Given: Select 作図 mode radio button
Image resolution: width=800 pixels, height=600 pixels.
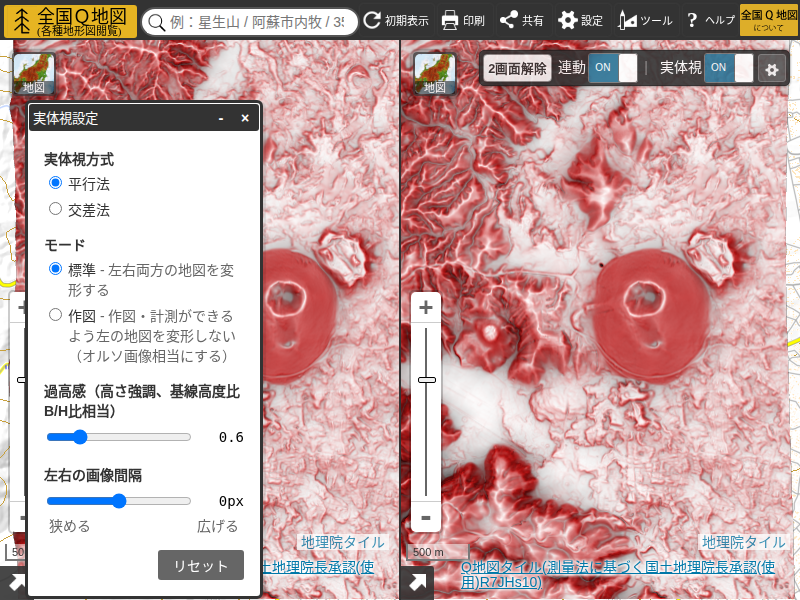Looking at the screenshot, I should (56, 315).
